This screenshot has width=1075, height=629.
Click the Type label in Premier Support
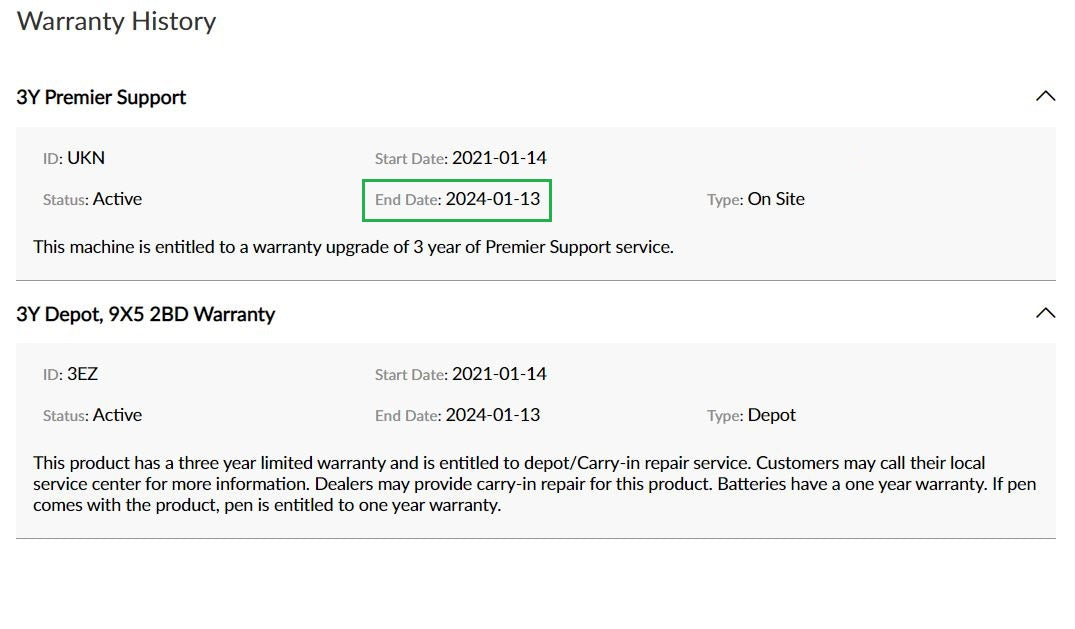pos(724,200)
